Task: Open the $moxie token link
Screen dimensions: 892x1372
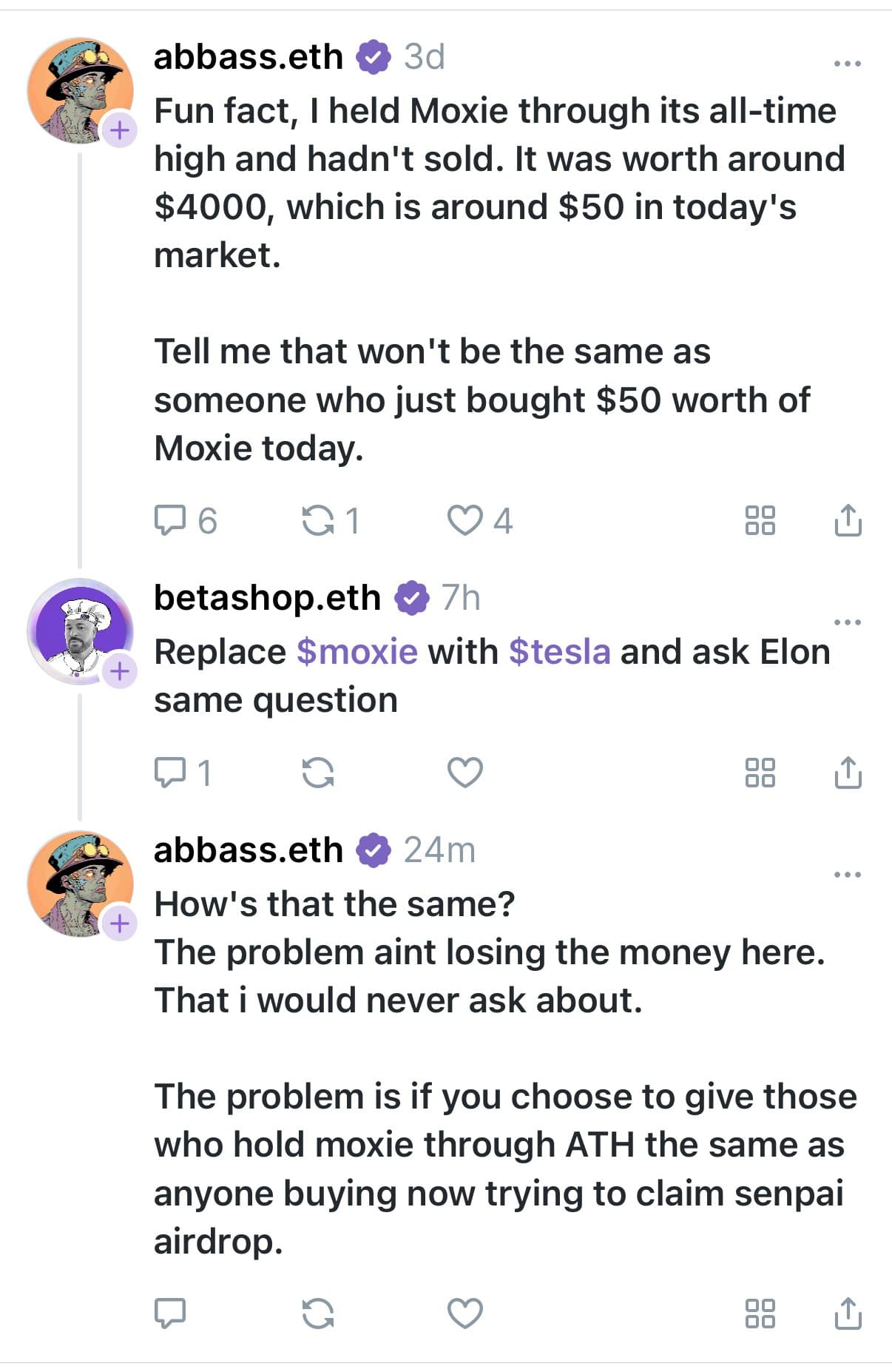Action: (357, 652)
